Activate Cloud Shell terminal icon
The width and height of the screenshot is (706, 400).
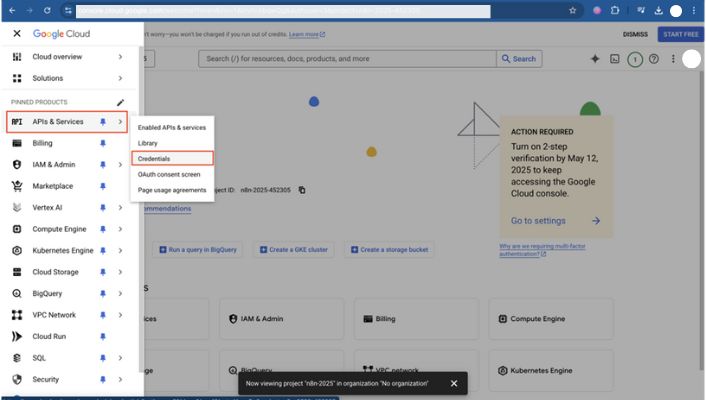(615, 59)
